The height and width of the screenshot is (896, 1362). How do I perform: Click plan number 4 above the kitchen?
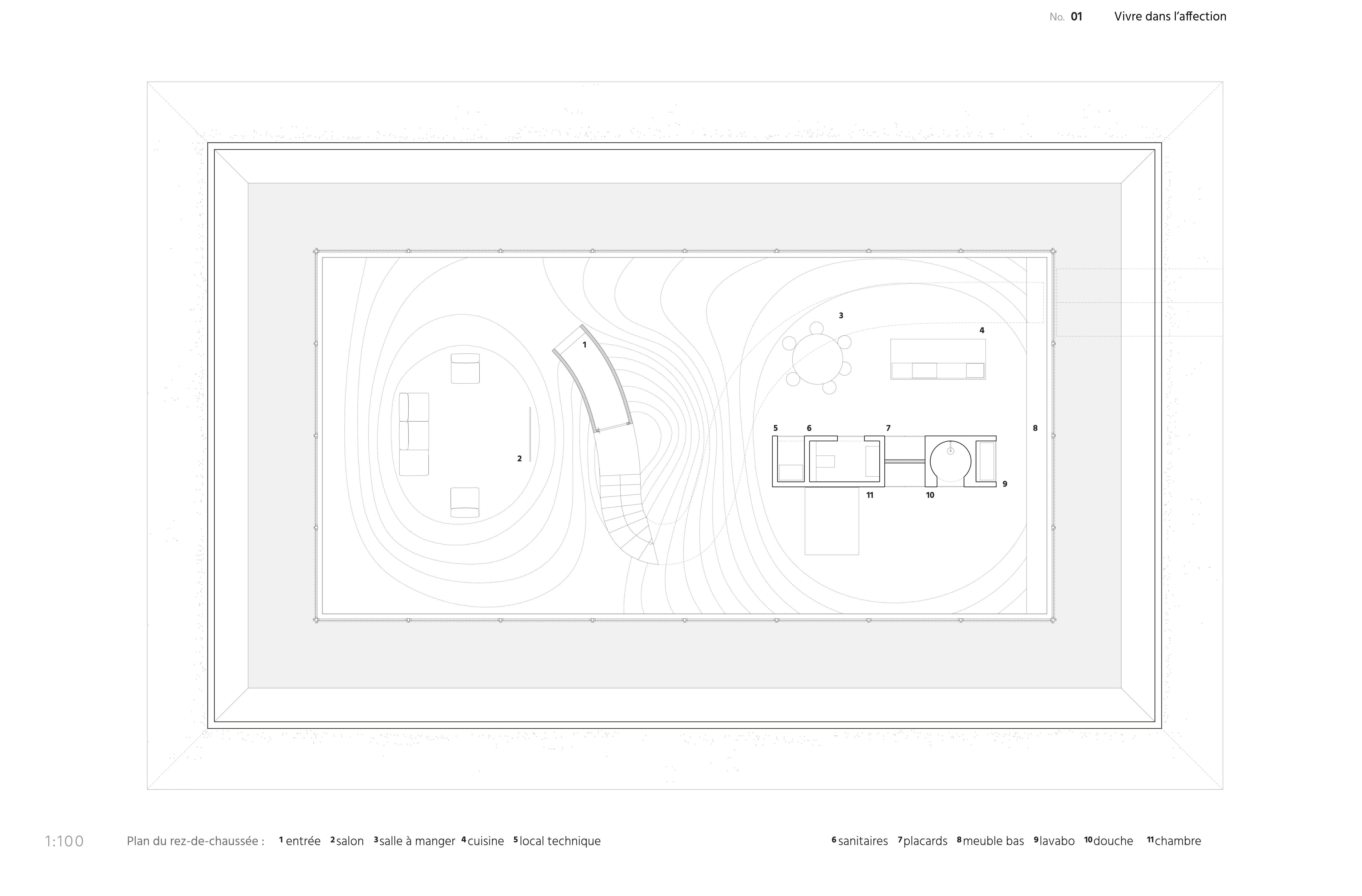[982, 330]
